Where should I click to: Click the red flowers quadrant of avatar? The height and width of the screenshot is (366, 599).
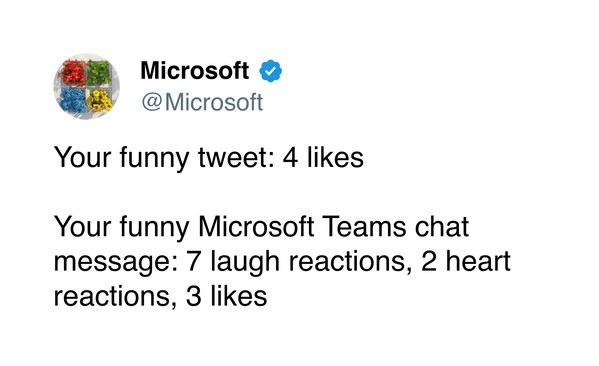point(73,73)
